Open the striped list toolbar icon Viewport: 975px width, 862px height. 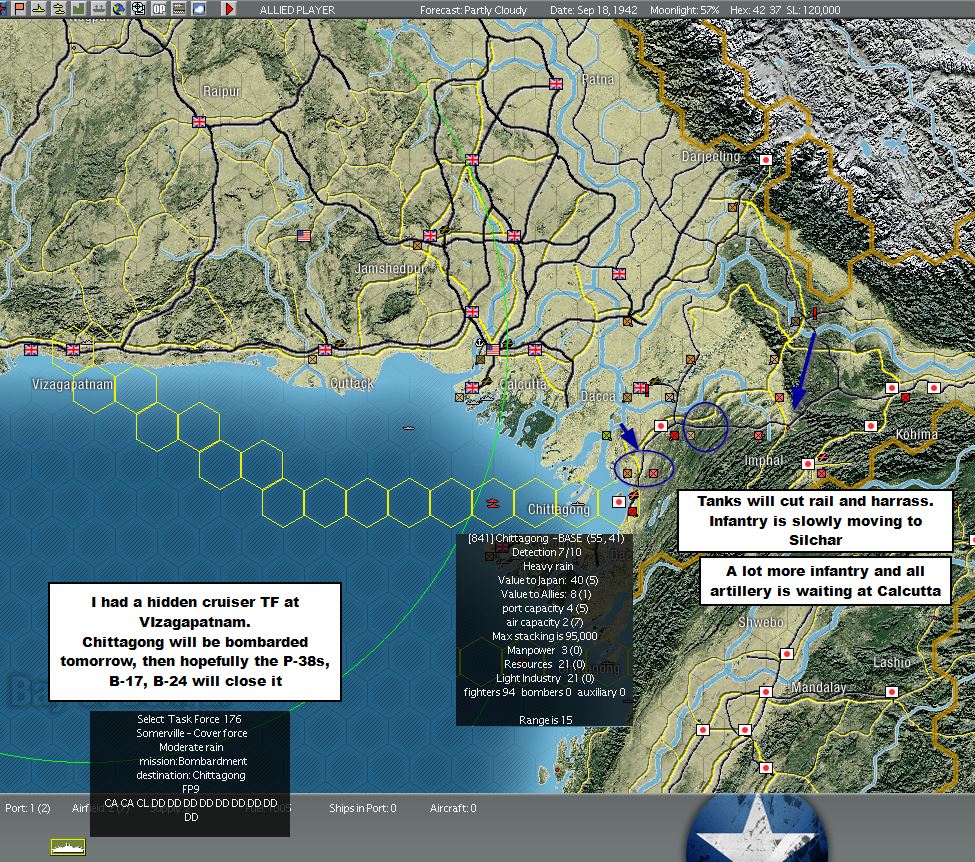tap(179, 9)
